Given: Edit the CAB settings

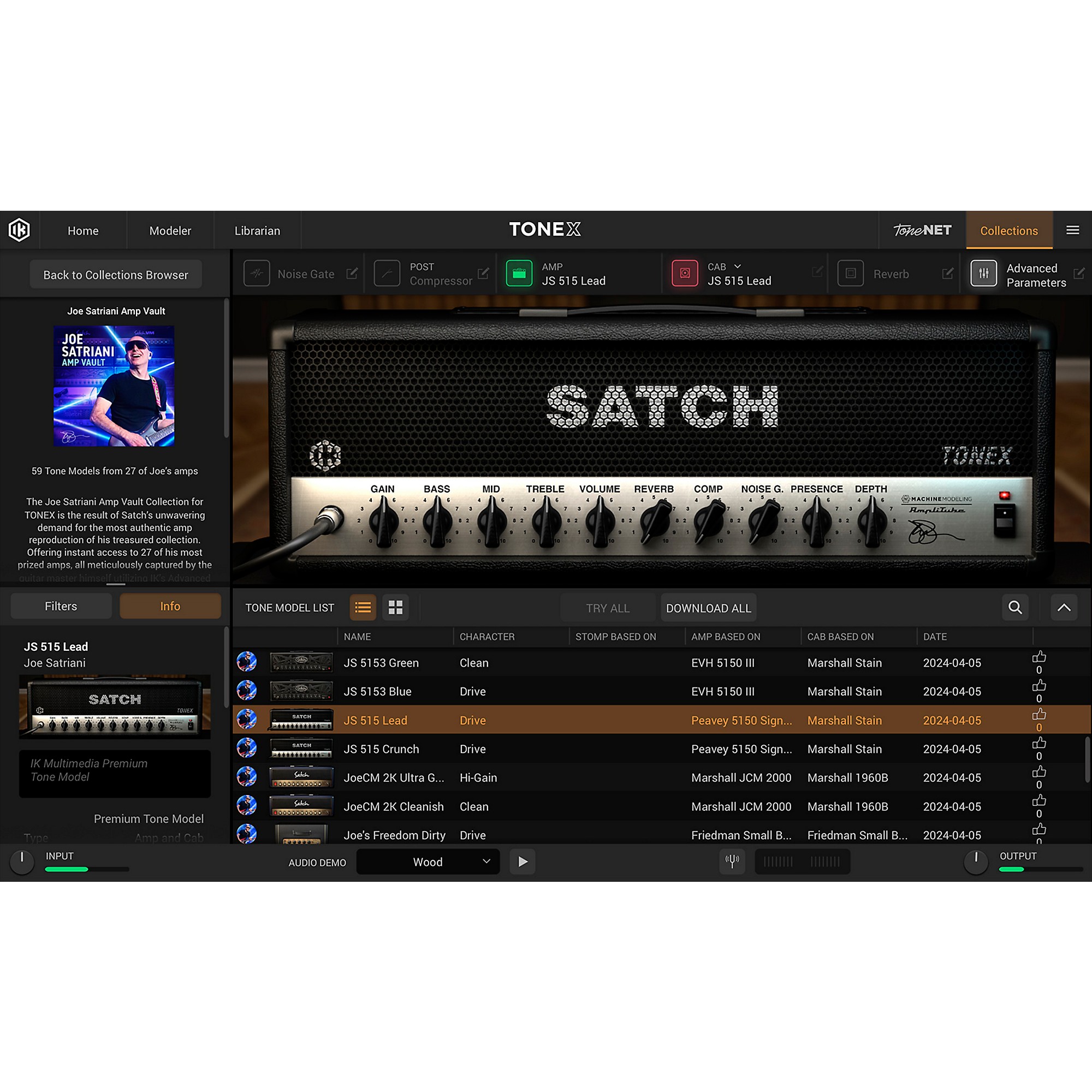Looking at the screenshot, I should pyautogui.click(x=817, y=272).
